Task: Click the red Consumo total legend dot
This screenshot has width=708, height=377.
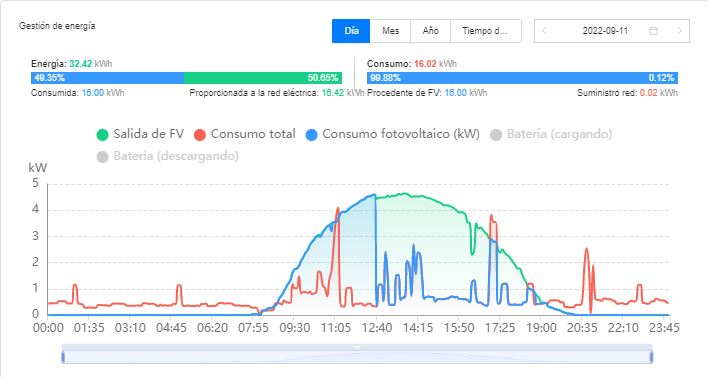Action: 200,135
